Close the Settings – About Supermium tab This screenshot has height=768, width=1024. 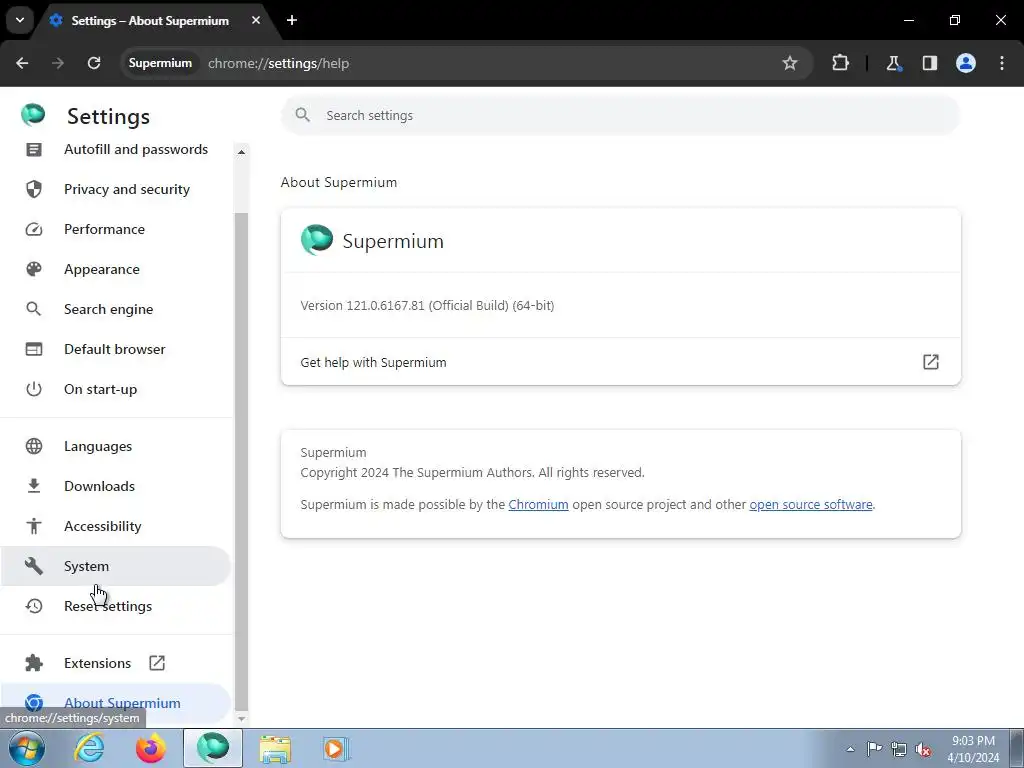[x=256, y=20]
